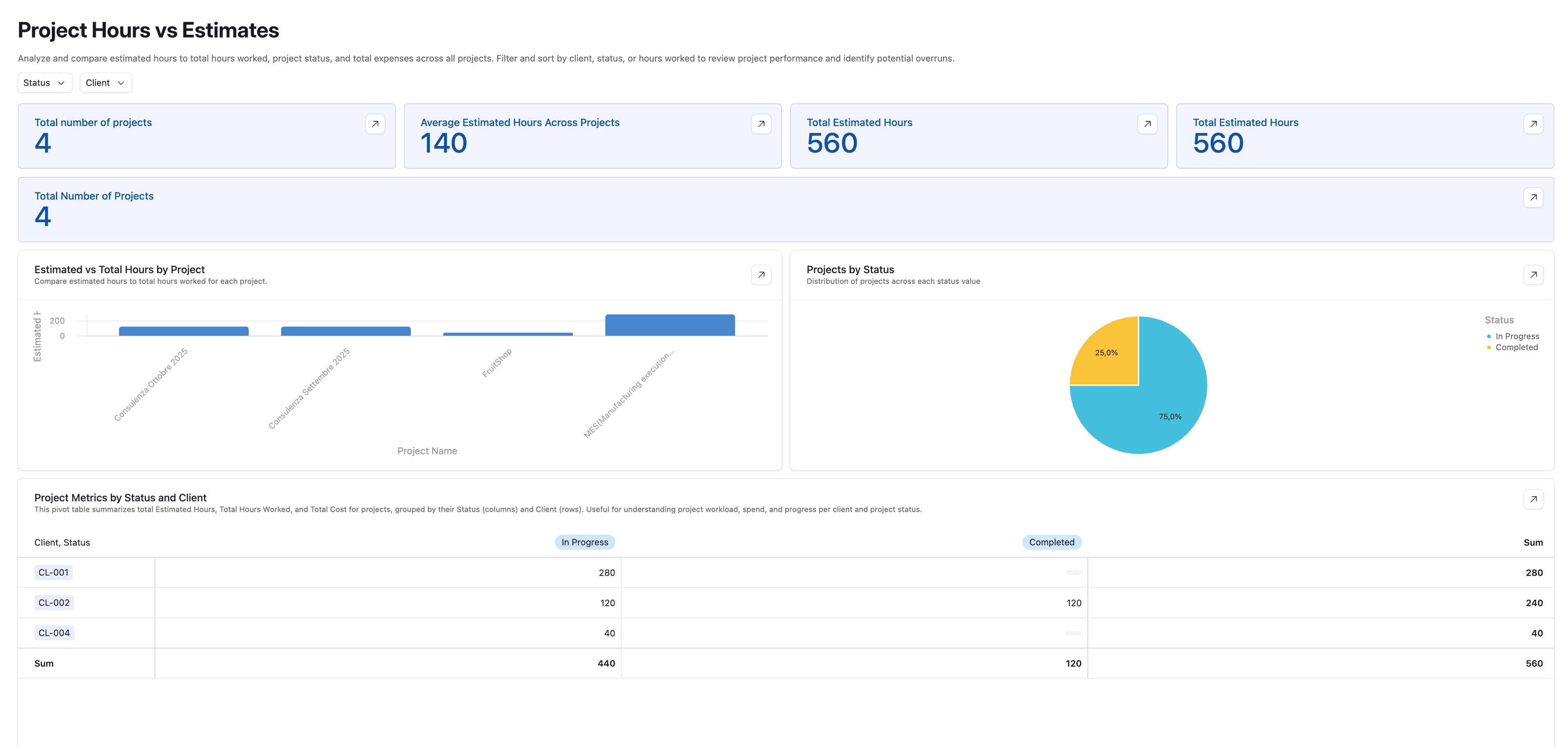Expand the Projects by Status chart
The image size is (1568, 747).
pyautogui.click(x=1535, y=274)
